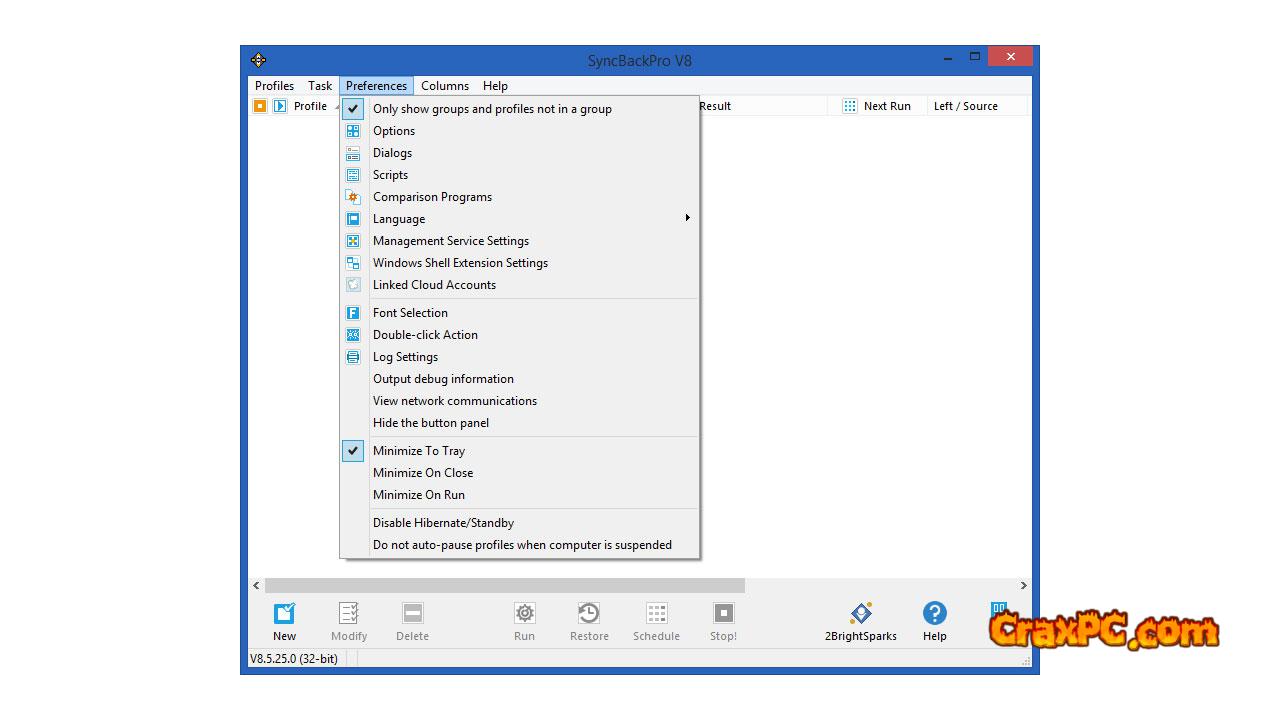Open the 2BrightSparks button
This screenshot has width=1280, height=720.
point(861,621)
